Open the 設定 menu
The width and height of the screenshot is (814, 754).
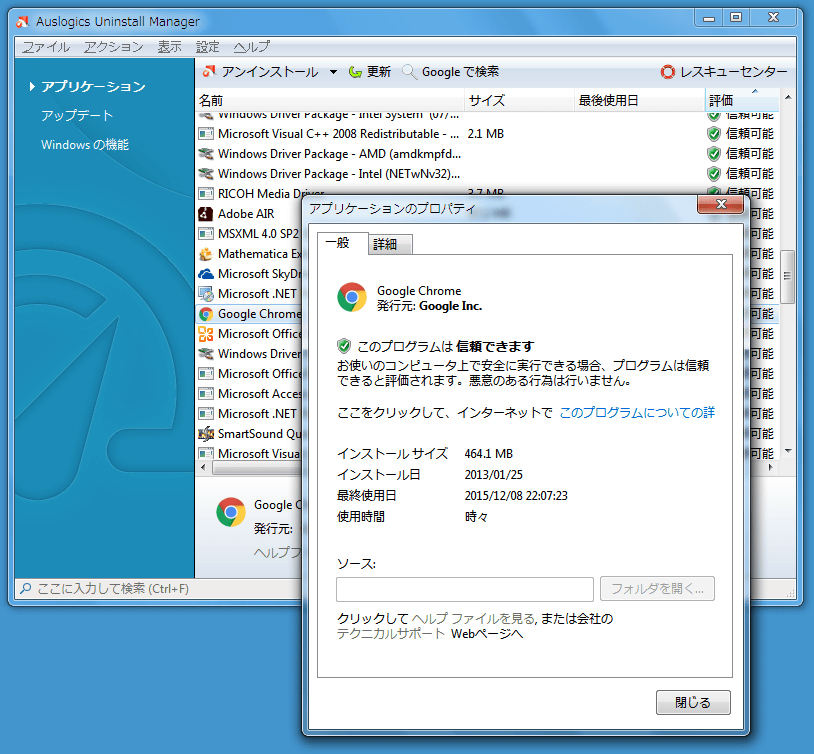tap(208, 47)
